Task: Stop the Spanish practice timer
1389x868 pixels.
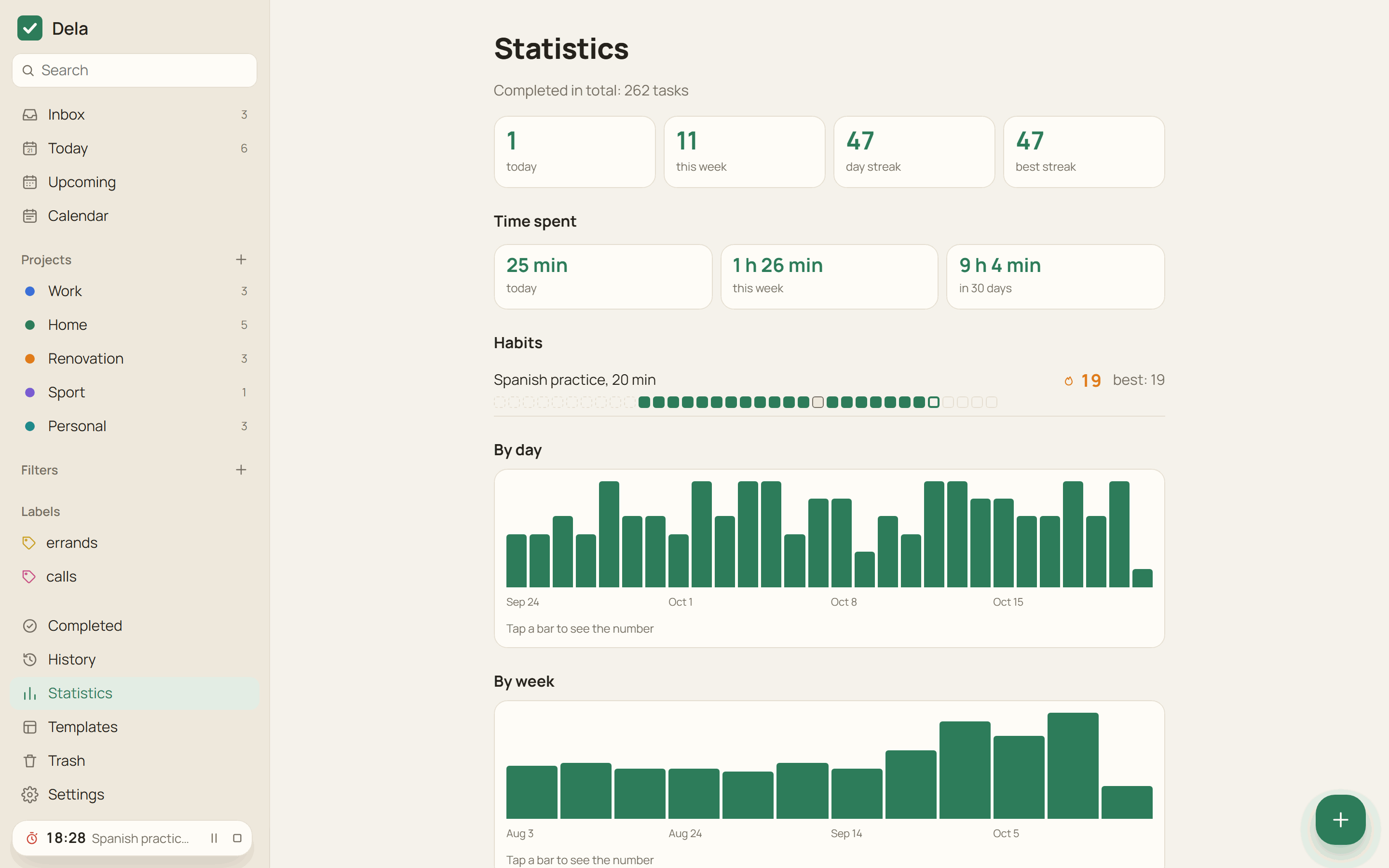Action: 237,838
